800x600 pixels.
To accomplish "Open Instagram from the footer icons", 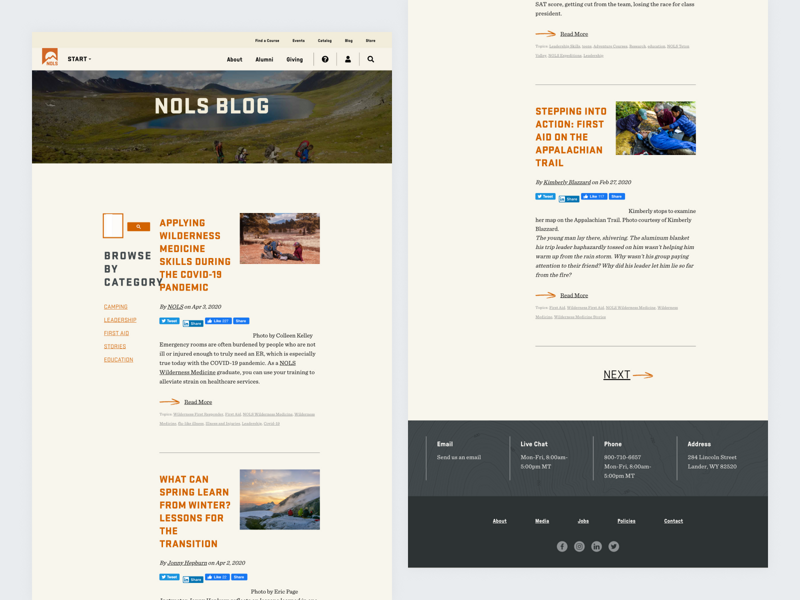I will click(579, 546).
